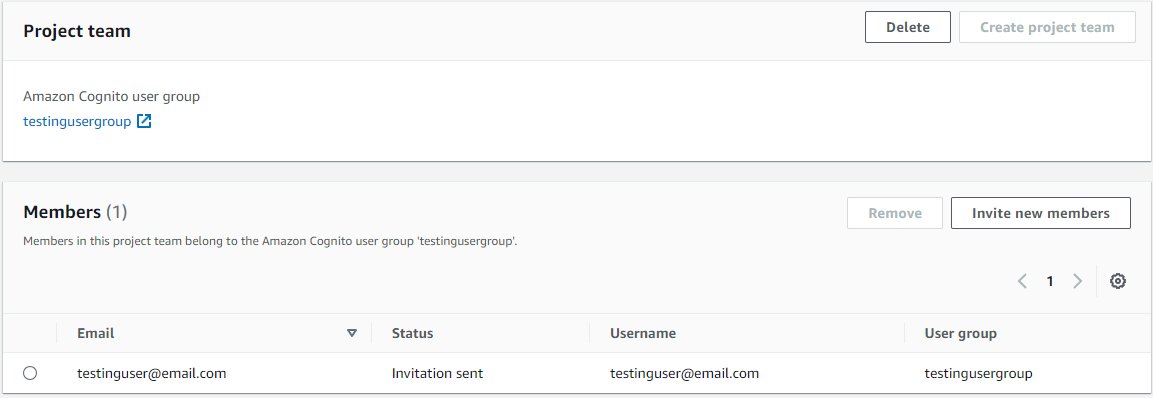Click the testinguser@email.com username cell
Image resolution: width=1153 pixels, height=398 pixels.
[685, 373]
